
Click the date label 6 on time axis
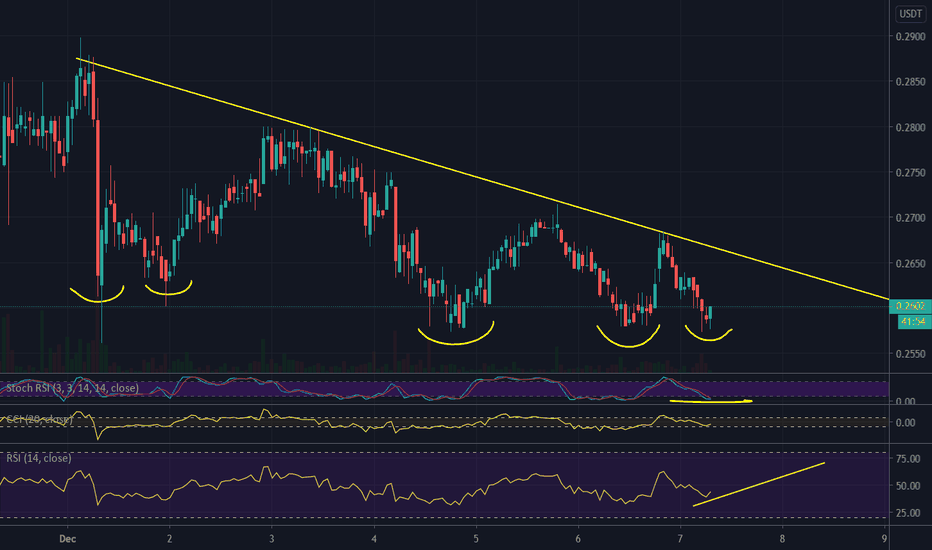(578, 539)
